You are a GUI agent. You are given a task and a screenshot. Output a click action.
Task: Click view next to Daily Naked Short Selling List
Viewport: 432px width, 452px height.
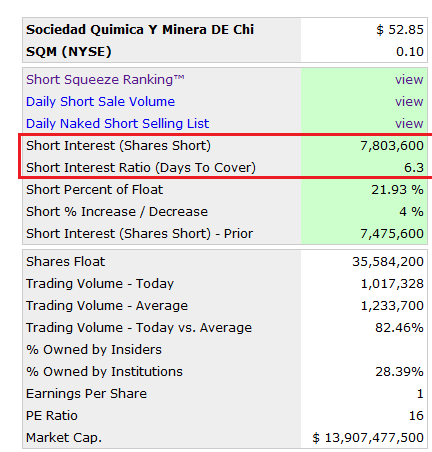point(409,124)
